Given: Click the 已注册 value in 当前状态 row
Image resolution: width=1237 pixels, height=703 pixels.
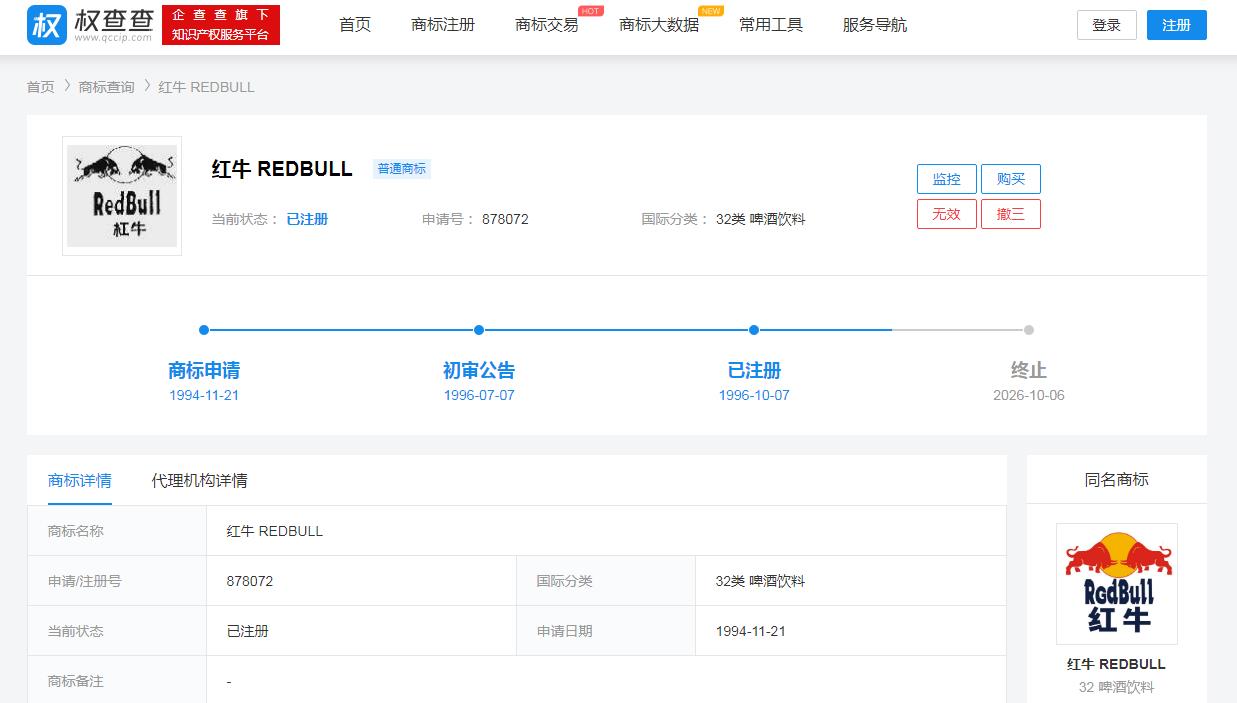Looking at the screenshot, I should click(361, 631).
